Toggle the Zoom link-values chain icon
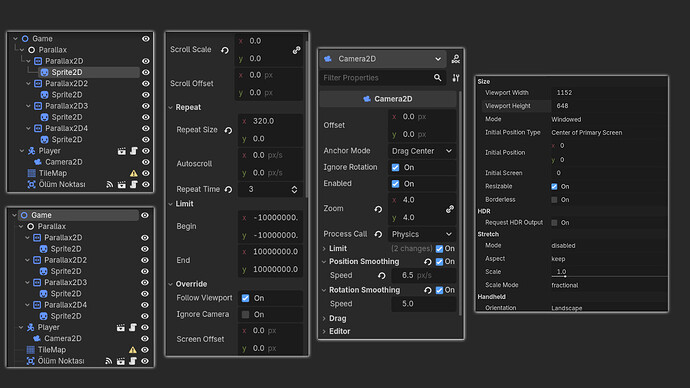This screenshot has height=388, width=690. tap(450, 209)
